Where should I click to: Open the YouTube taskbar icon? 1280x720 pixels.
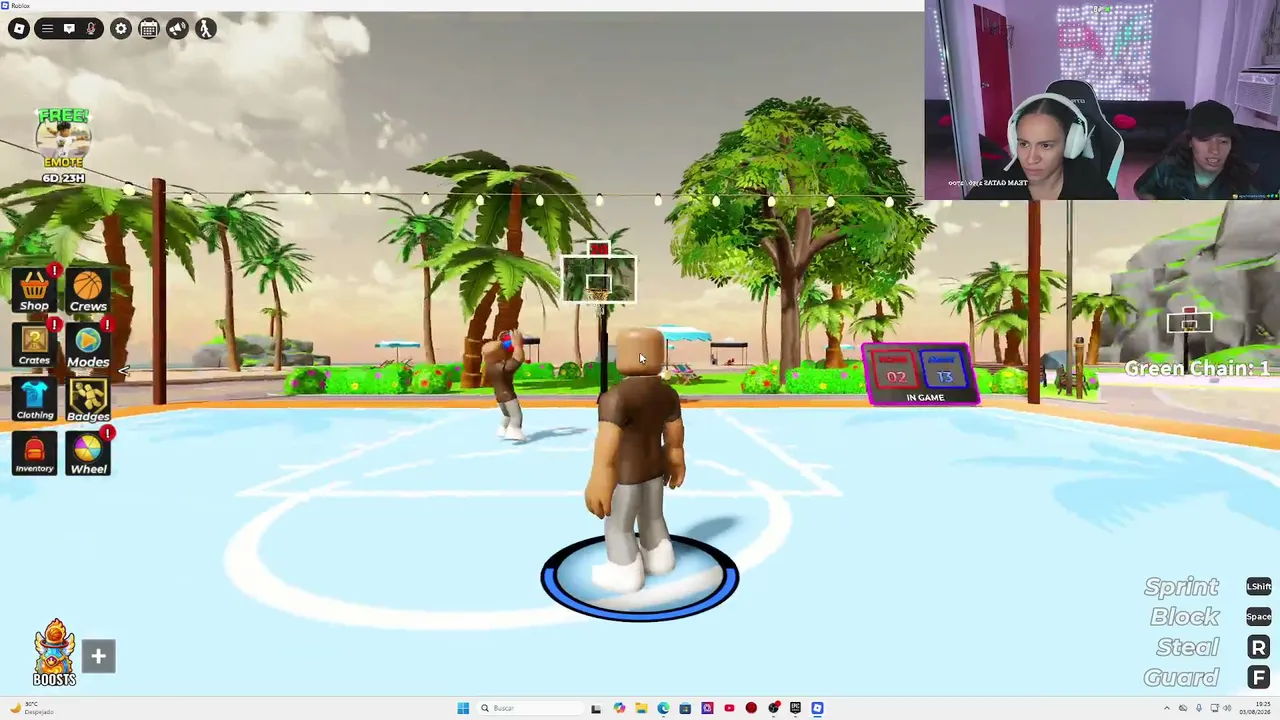729,708
